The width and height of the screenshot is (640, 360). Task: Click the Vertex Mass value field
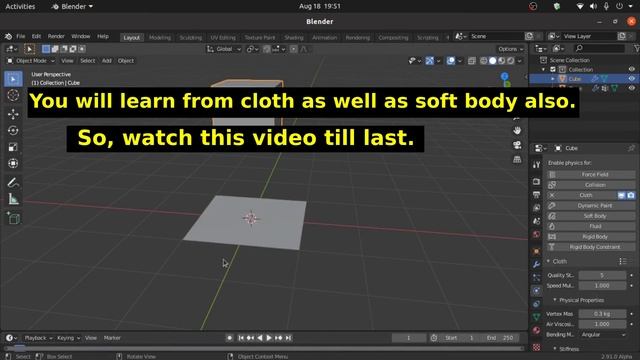(602, 314)
